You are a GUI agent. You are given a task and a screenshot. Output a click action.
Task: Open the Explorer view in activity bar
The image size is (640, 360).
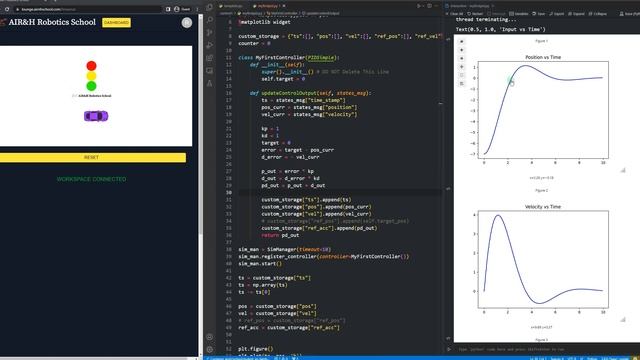210,7
